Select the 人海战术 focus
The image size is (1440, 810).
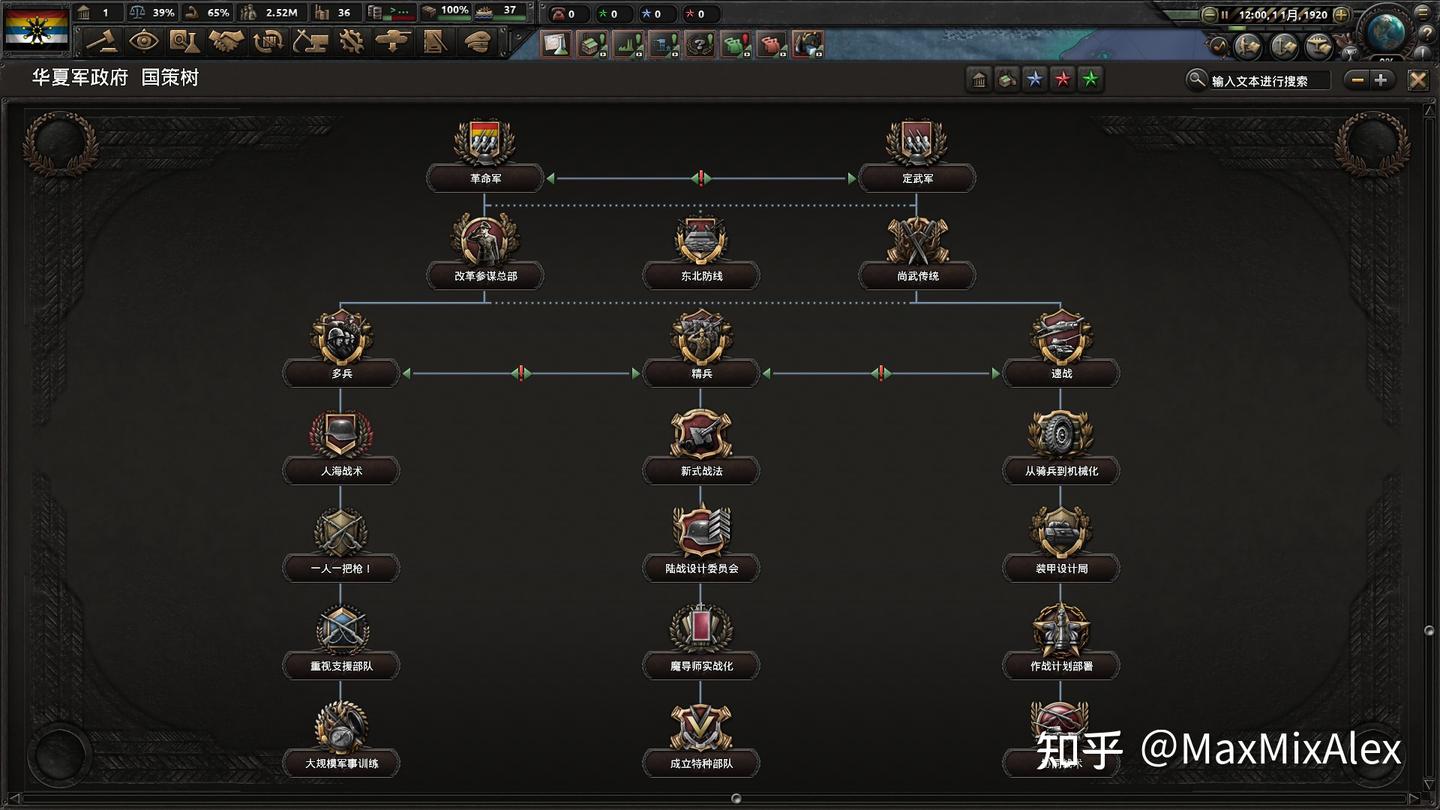click(x=341, y=446)
